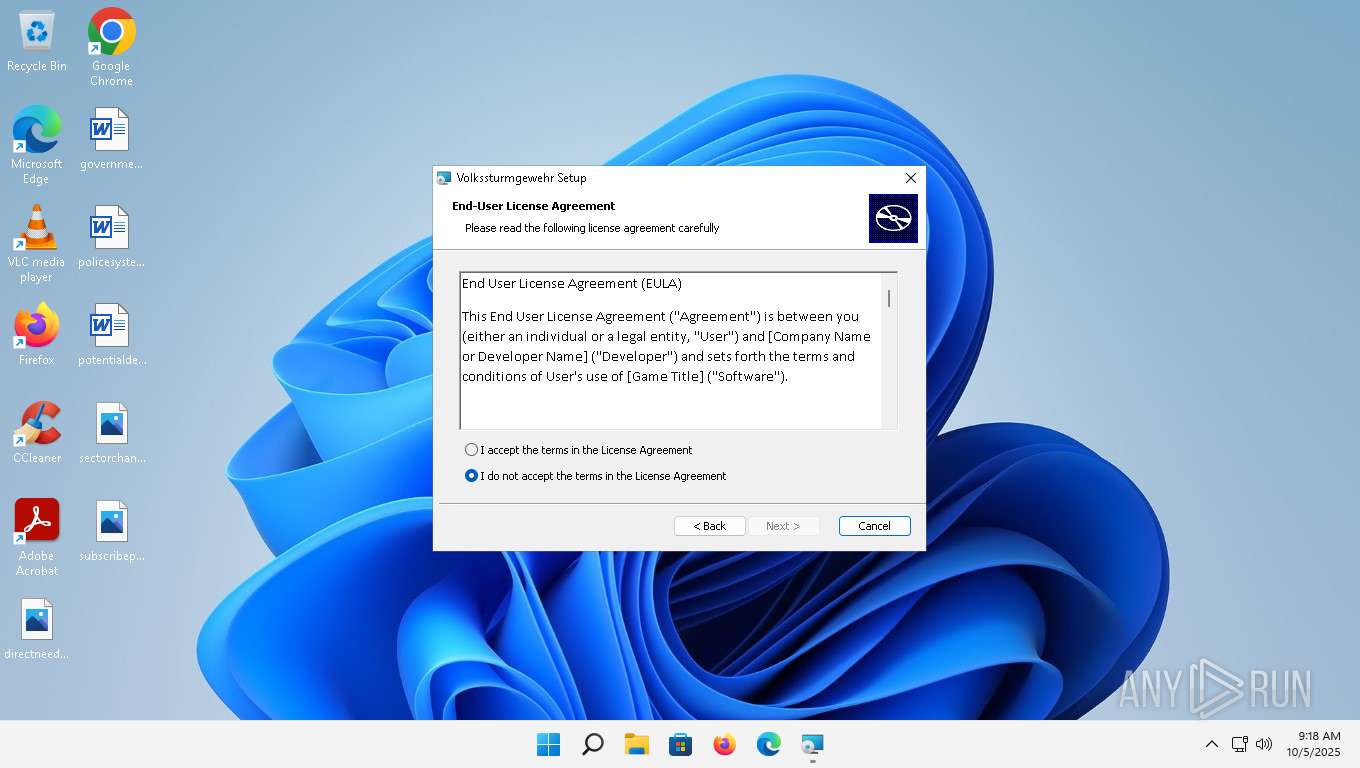Click 'Please read the following license agreement carefully'

click(x=592, y=228)
